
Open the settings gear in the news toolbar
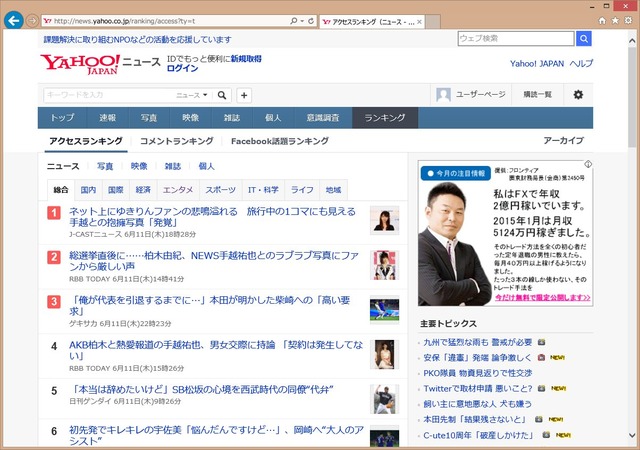tap(578, 95)
